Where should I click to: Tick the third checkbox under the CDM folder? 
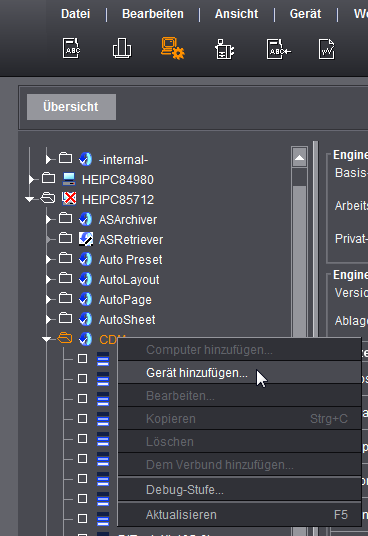(x=82, y=399)
